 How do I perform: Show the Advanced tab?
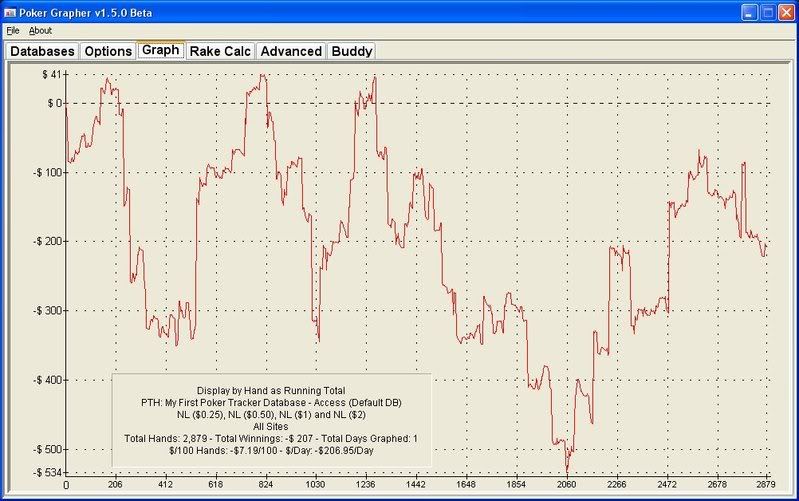tap(291, 50)
